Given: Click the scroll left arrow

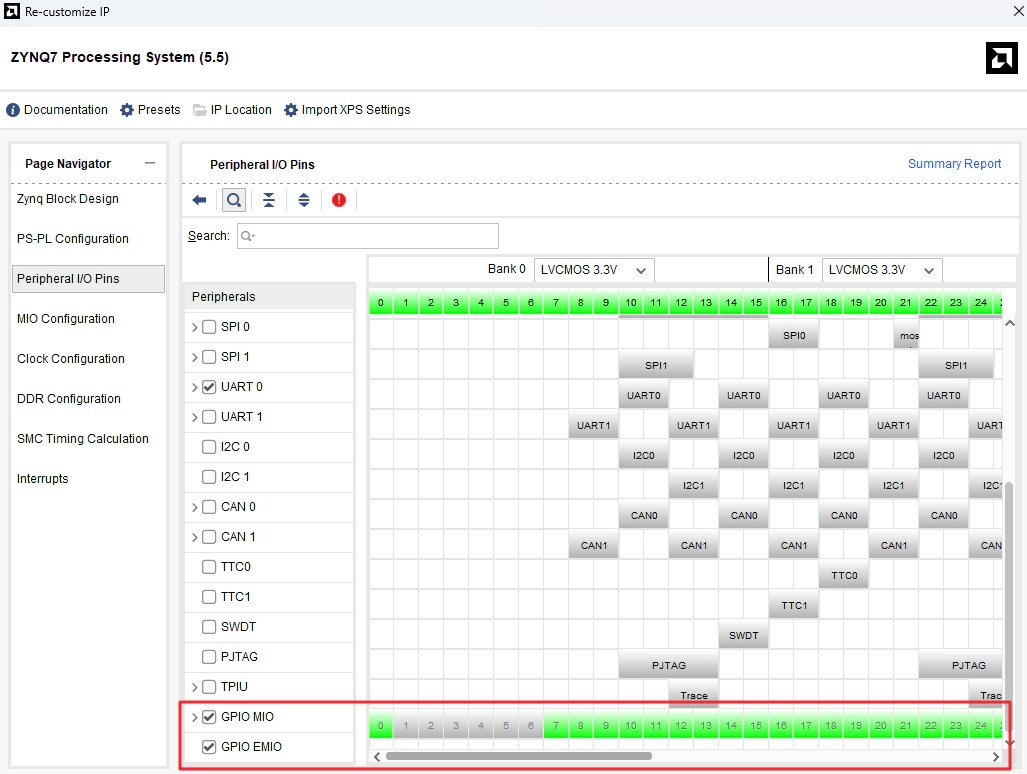Looking at the screenshot, I should [377, 757].
